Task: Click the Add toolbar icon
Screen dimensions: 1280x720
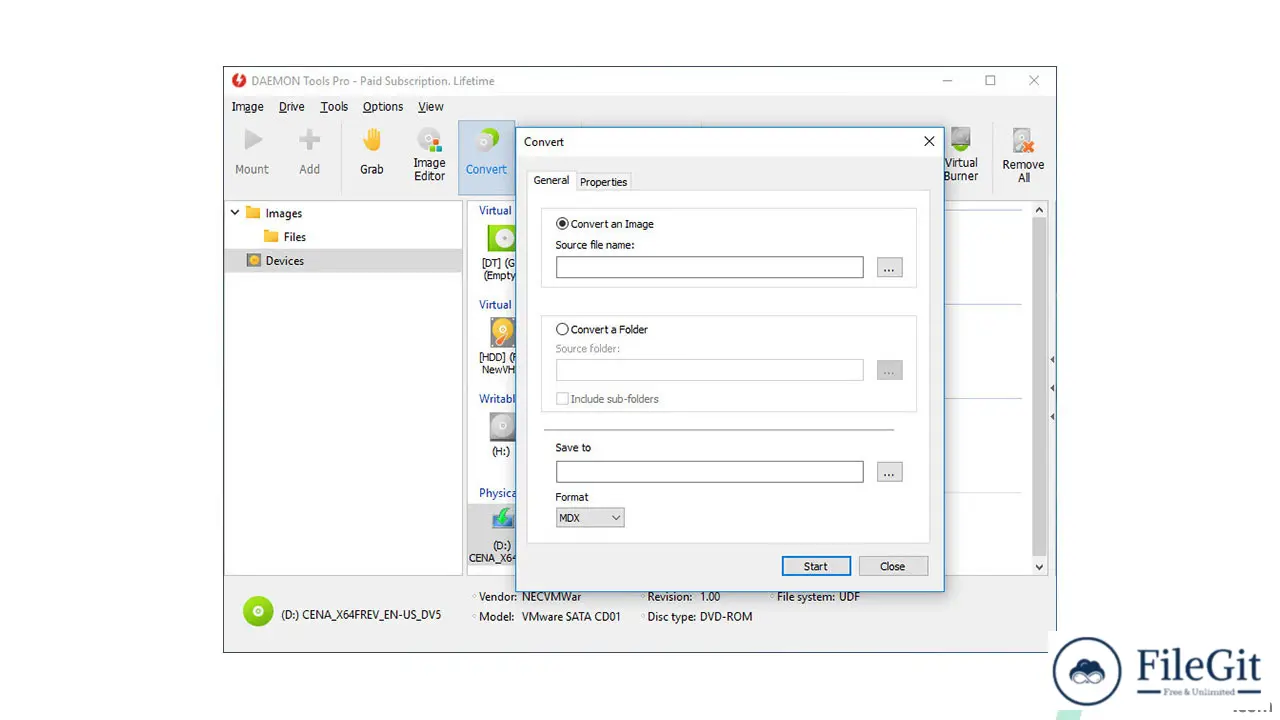Action: (x=310, y=152)
